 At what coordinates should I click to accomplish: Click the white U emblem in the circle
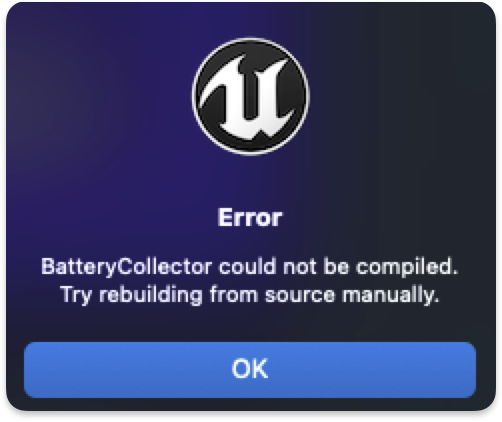coord(248,98)
